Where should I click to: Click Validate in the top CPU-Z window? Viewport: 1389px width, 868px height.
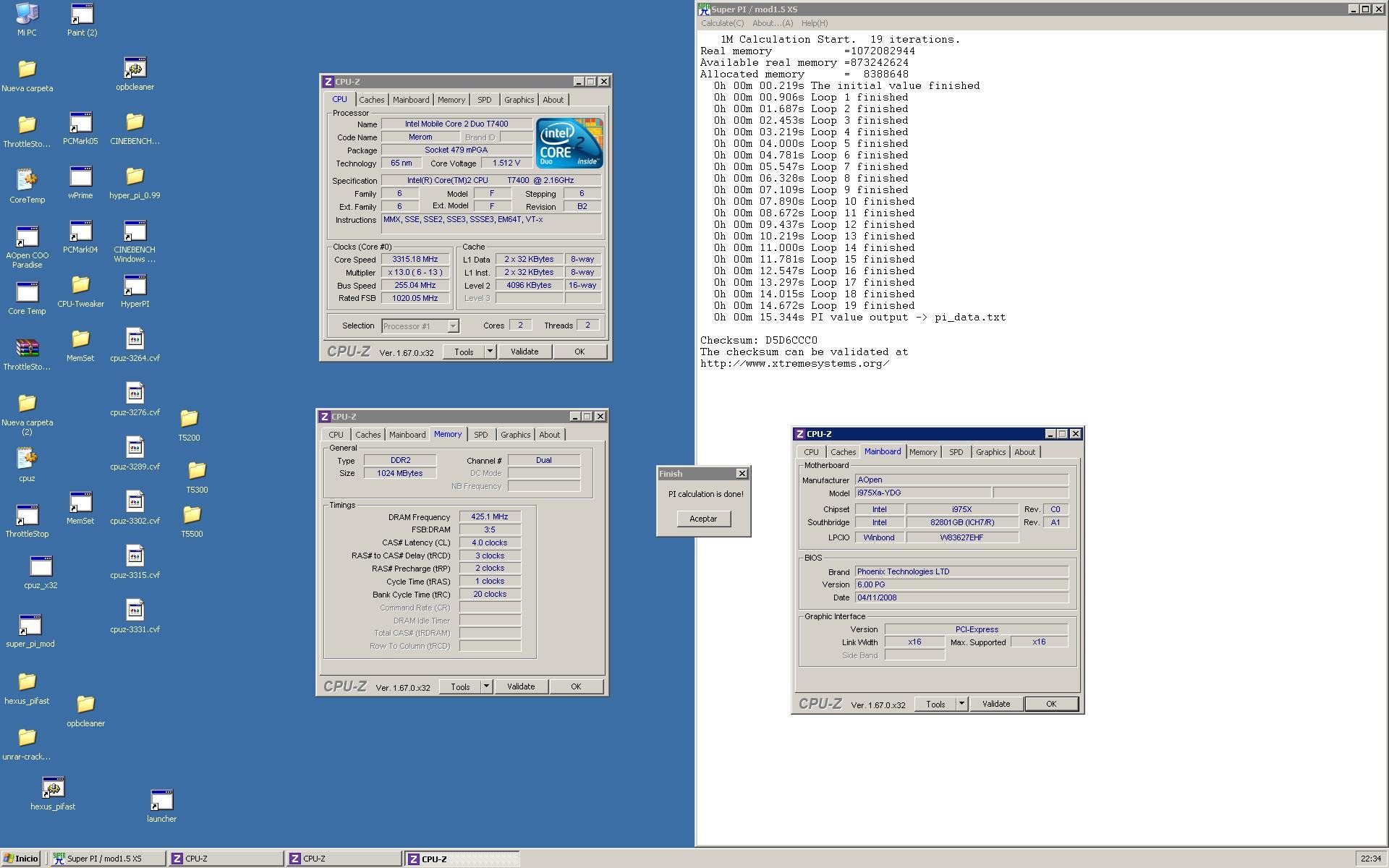click(x=524, y=352)
